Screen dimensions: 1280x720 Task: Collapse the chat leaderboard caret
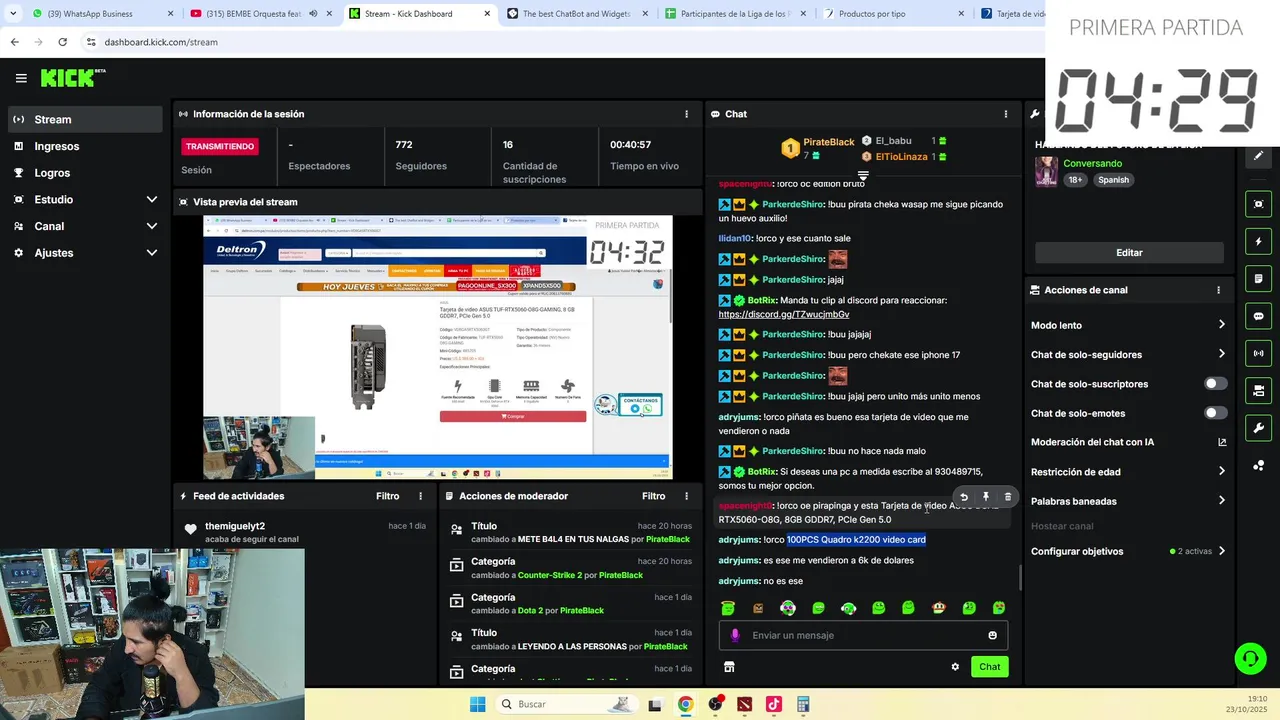(863, 176)
